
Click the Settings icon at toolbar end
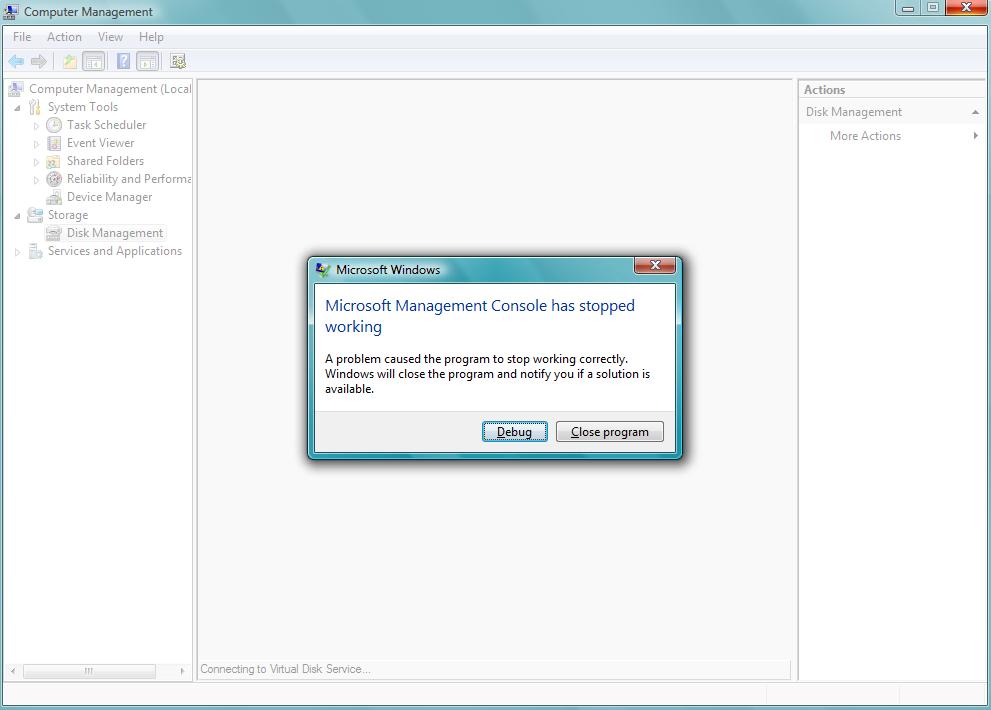(178, 61)
